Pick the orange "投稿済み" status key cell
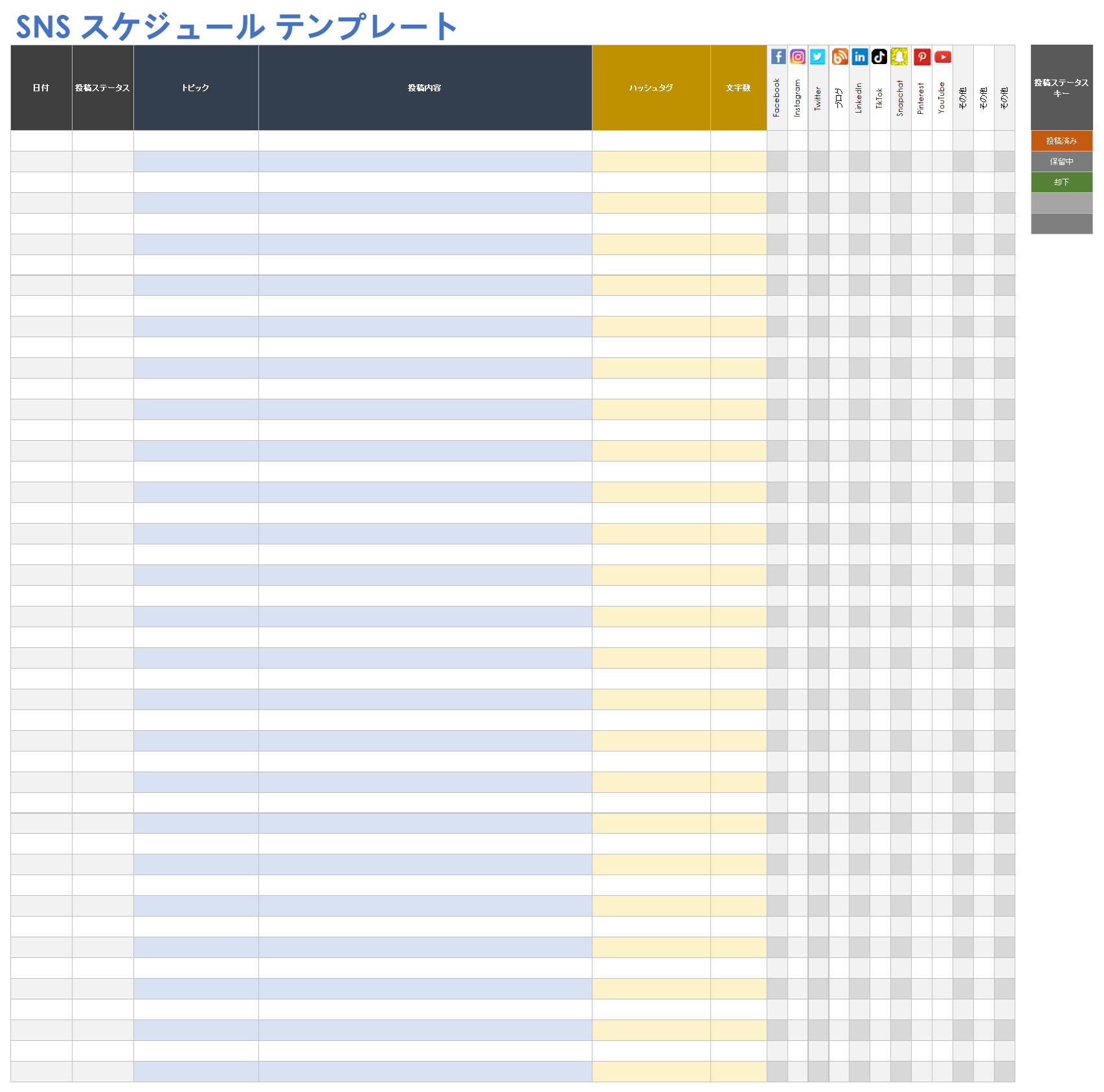 1062,141
